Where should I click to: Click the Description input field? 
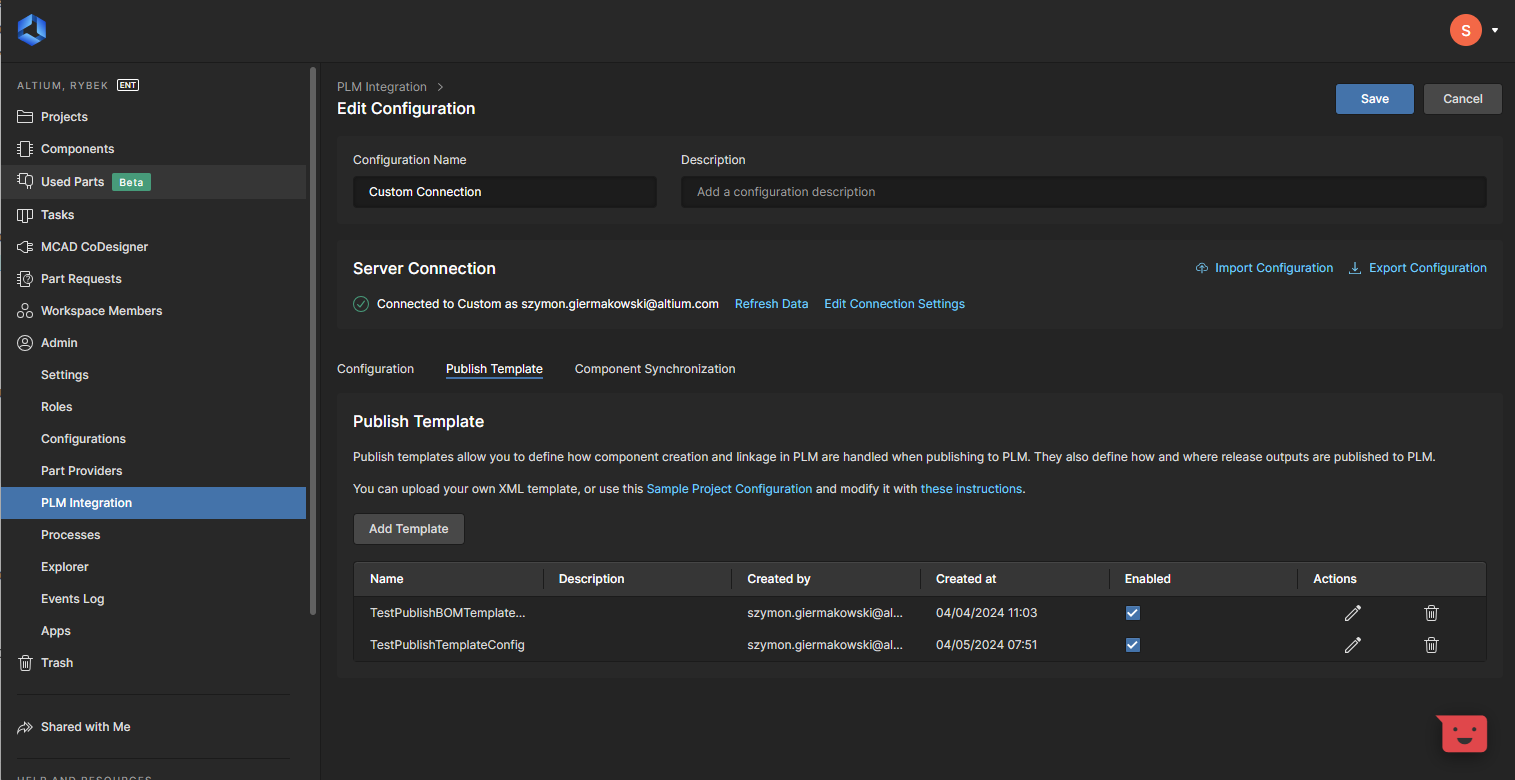pyautogui.click(x=1084, y=192)
